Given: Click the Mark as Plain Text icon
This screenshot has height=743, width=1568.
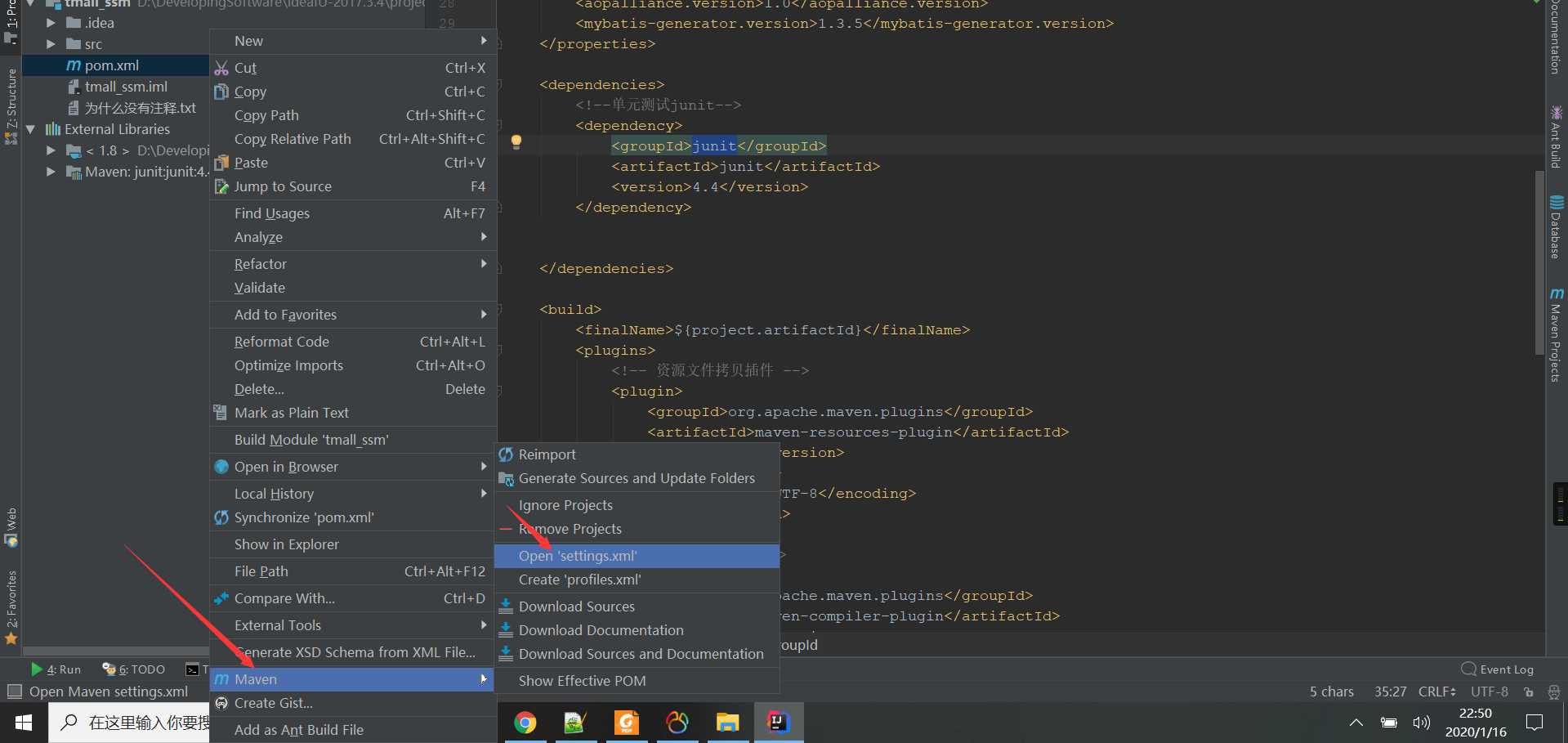Looking at the screenshot, I should coord(221,413).
